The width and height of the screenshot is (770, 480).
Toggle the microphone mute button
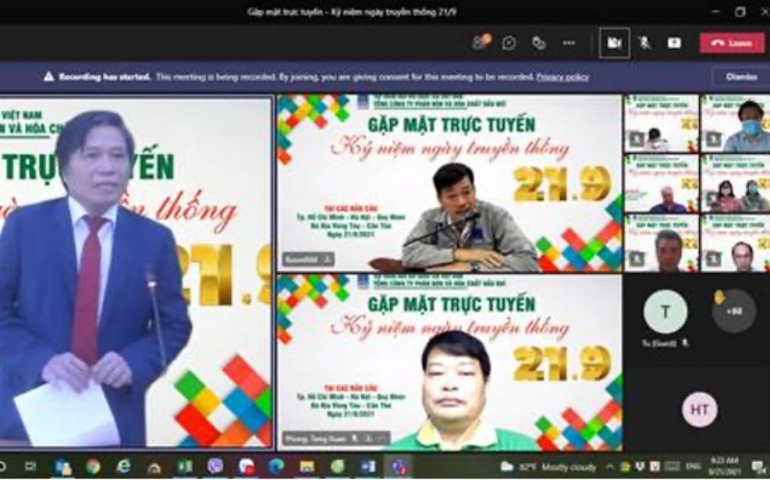644,43
